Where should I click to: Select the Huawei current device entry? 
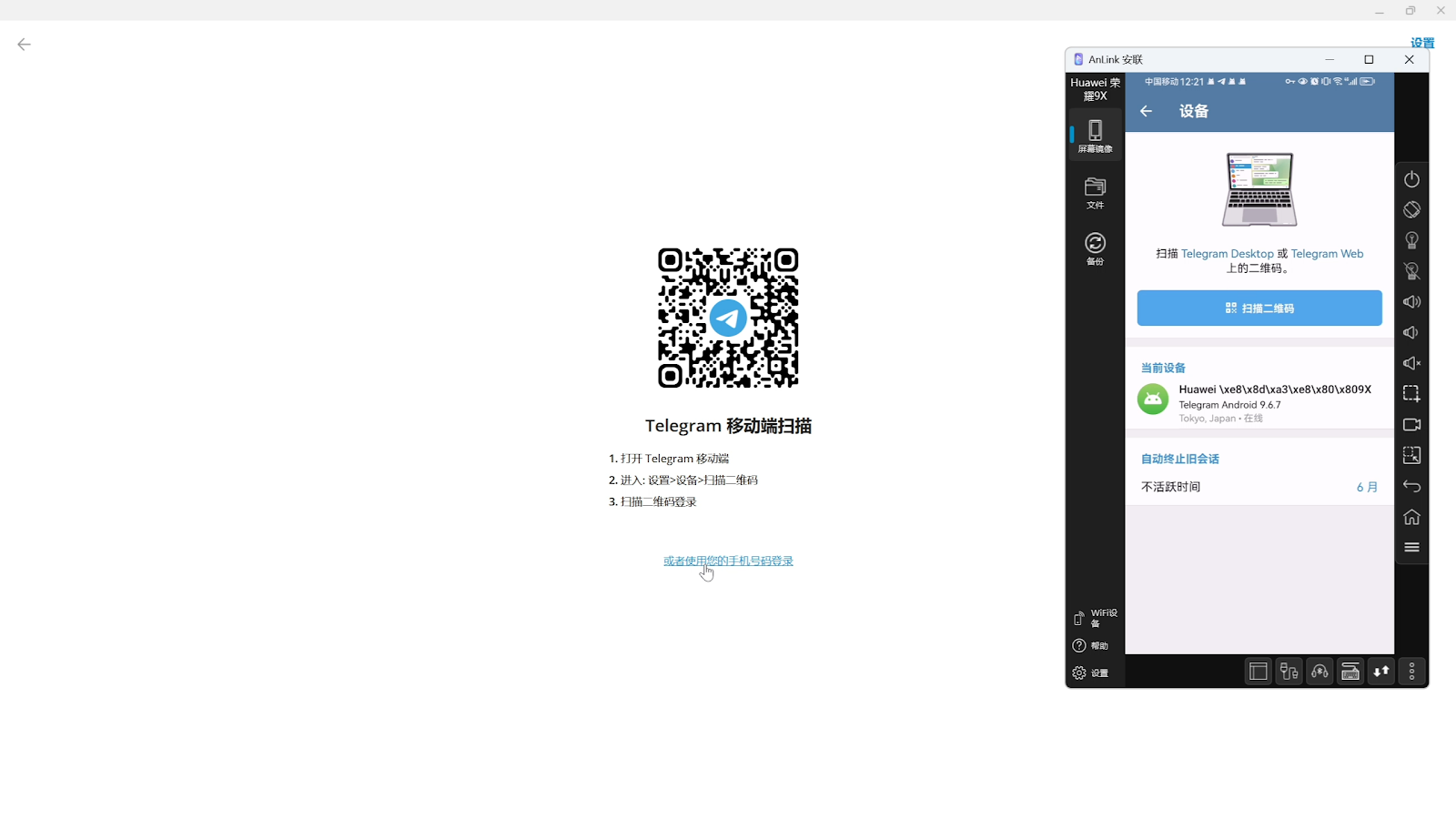(1259, 402)
